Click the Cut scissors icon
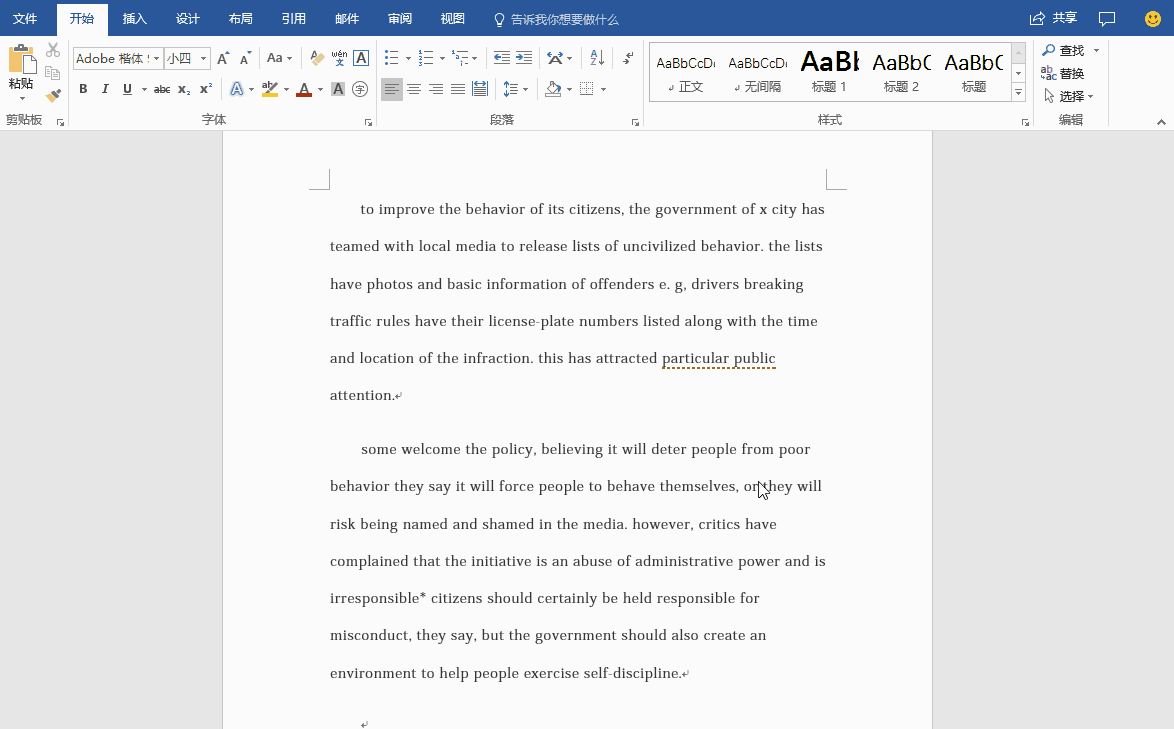The width and height of the screenshot is (1174, 729). pos(52,50)
